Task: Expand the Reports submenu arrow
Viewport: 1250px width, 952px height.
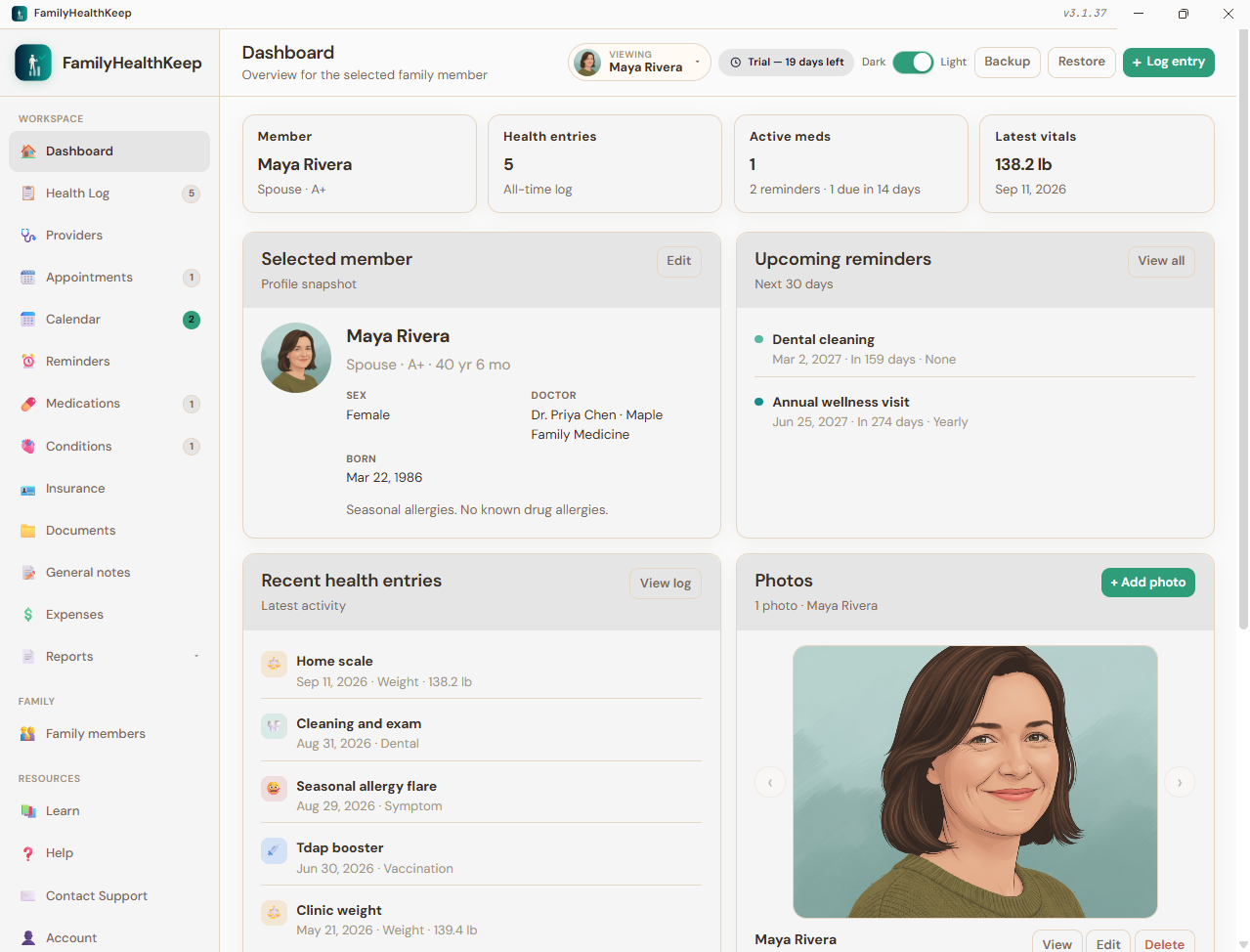Action: 196,657
